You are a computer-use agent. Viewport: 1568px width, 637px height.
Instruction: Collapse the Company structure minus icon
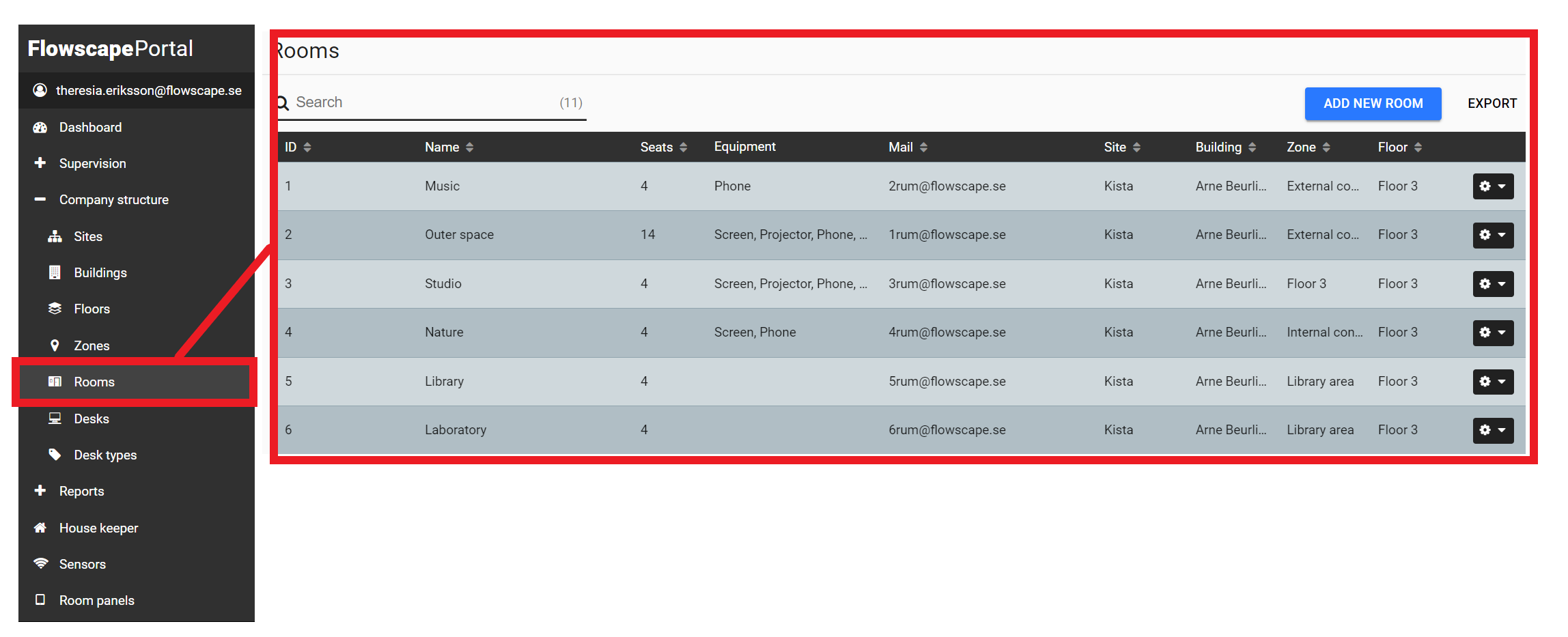[40, 199]
